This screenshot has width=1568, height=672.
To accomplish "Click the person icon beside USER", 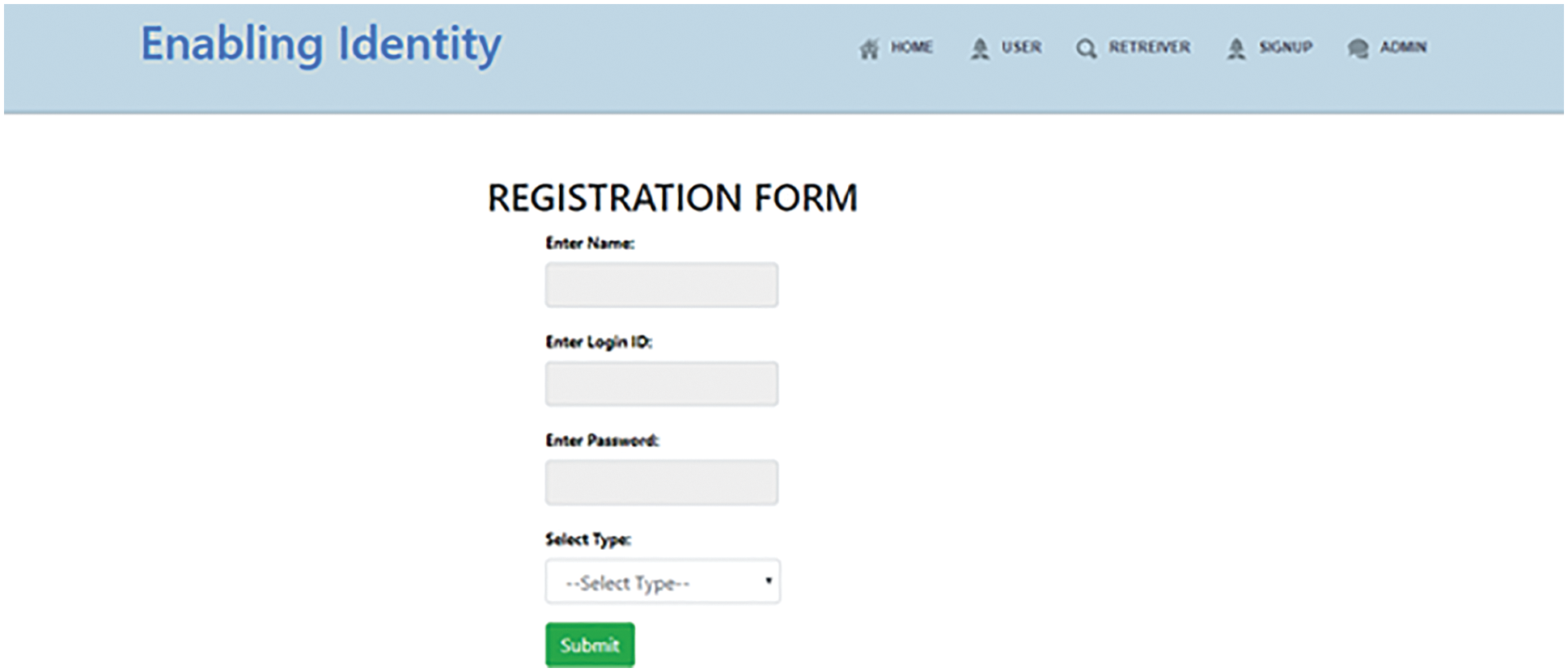I will click(980, 49).
